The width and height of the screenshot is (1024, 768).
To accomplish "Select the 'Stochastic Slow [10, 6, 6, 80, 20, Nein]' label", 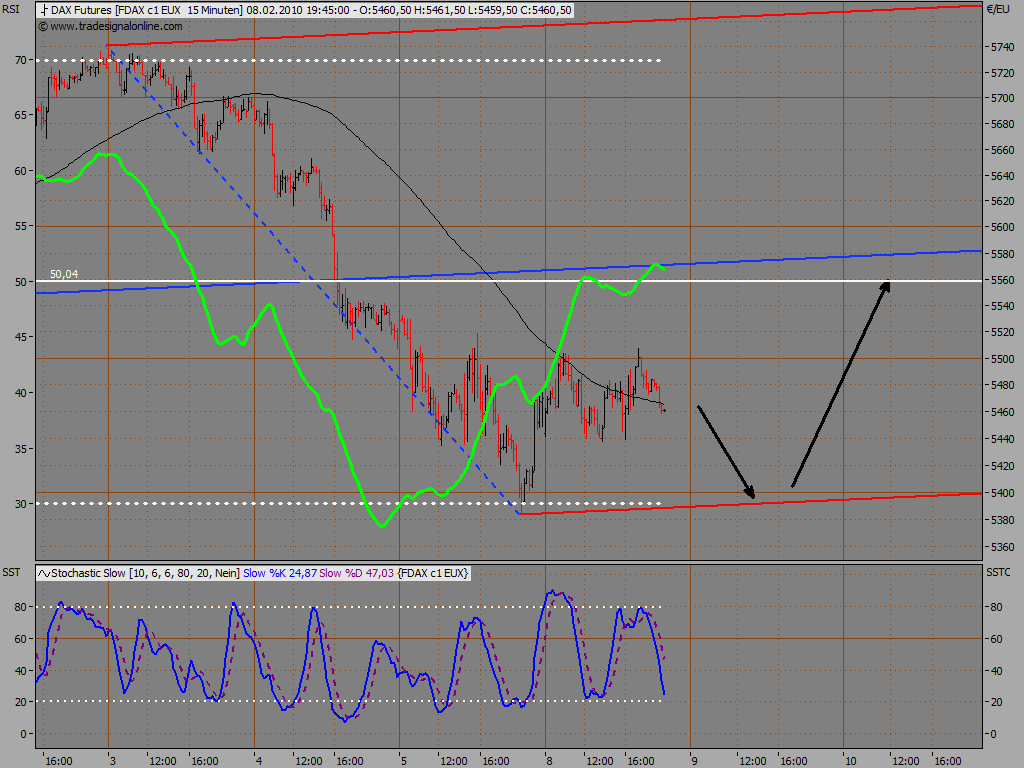I will [x=145, y=573].
